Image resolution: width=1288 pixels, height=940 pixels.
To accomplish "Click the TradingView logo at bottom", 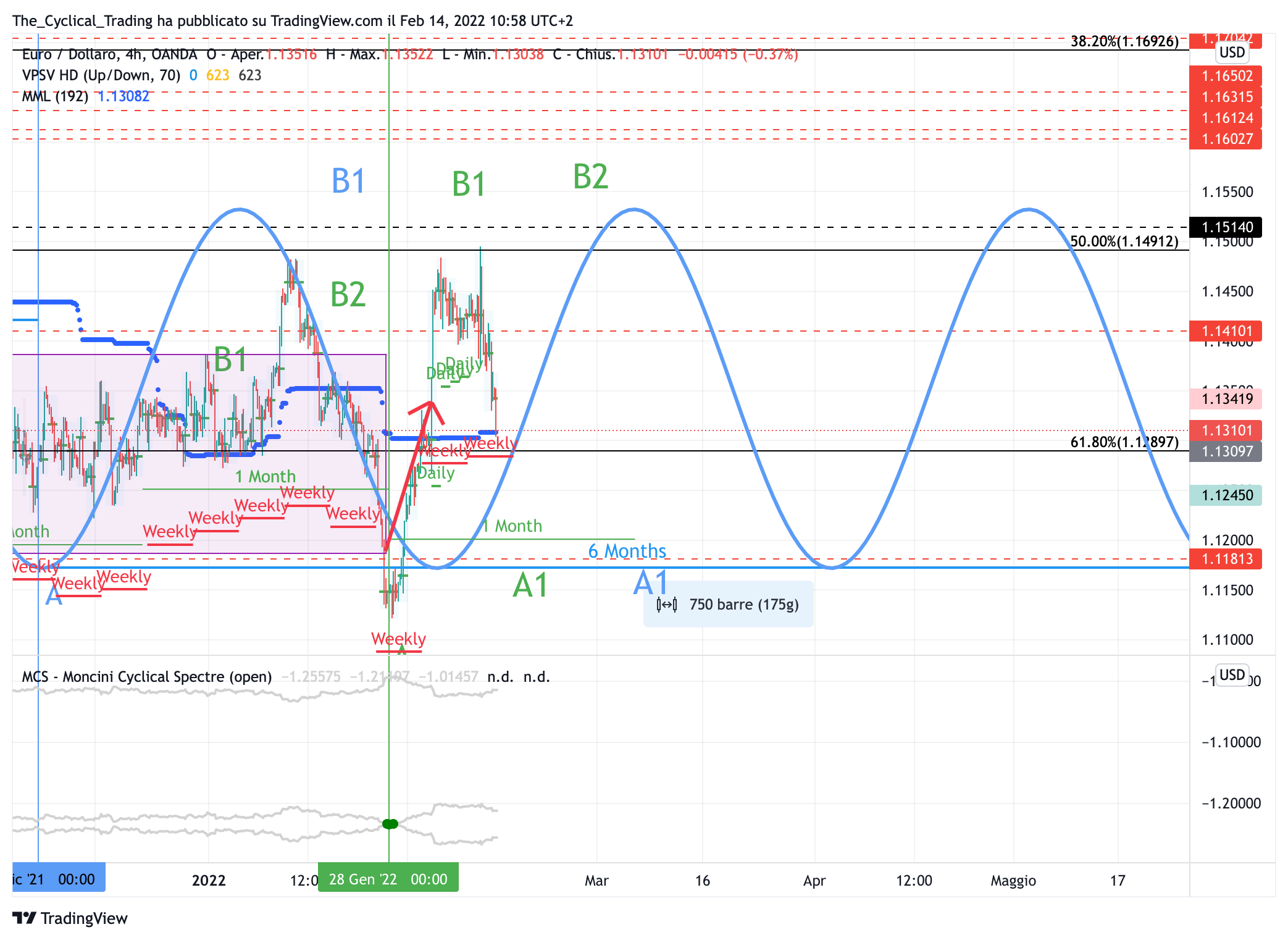I will [70, 918].
